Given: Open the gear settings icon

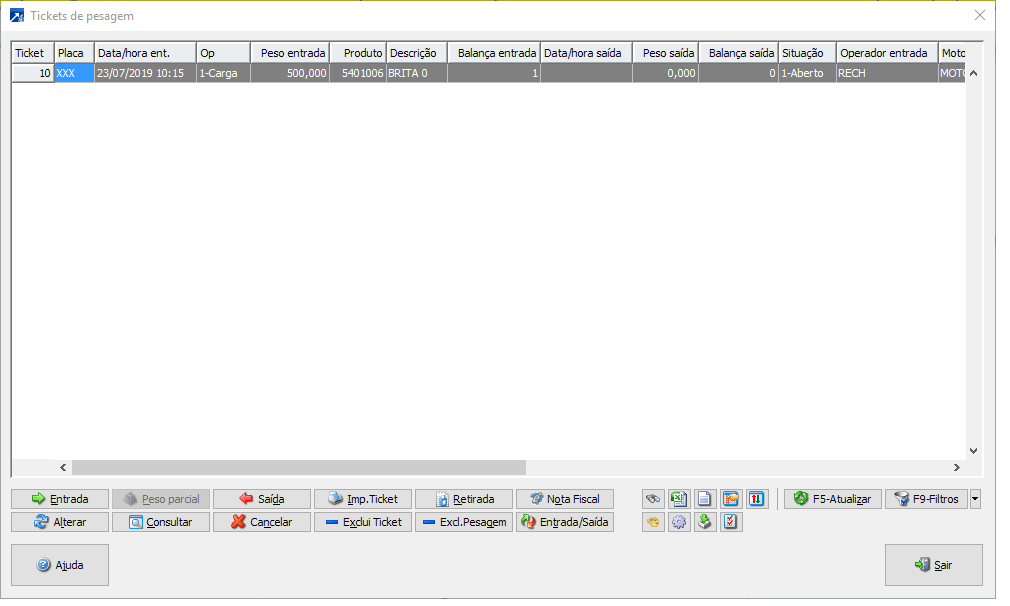Looking at the screenshot, I should pos(679,522).
